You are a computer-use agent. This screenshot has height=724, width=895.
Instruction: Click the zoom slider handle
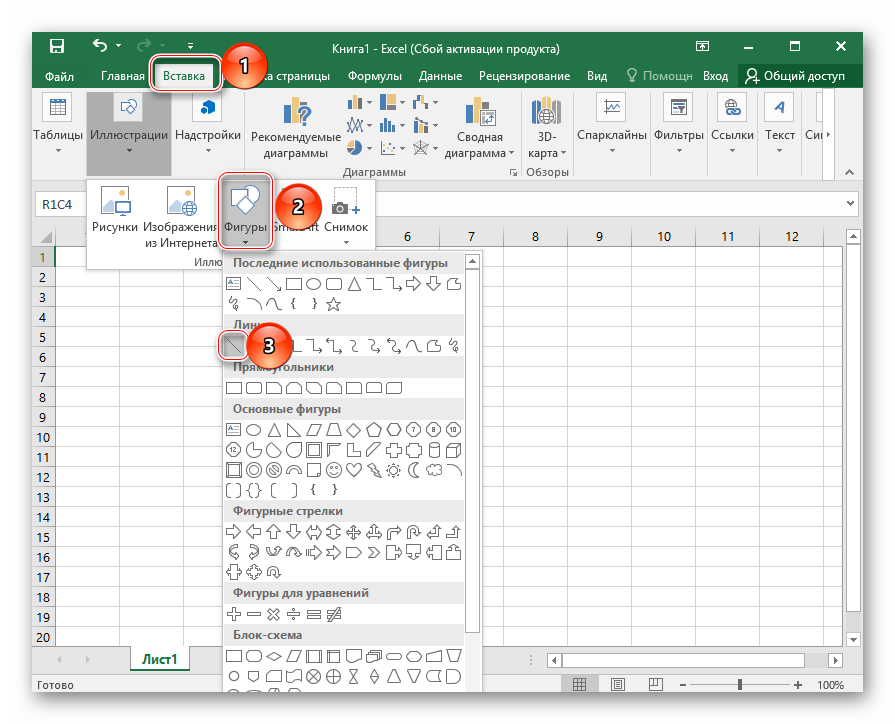click(x=740, y=684)
